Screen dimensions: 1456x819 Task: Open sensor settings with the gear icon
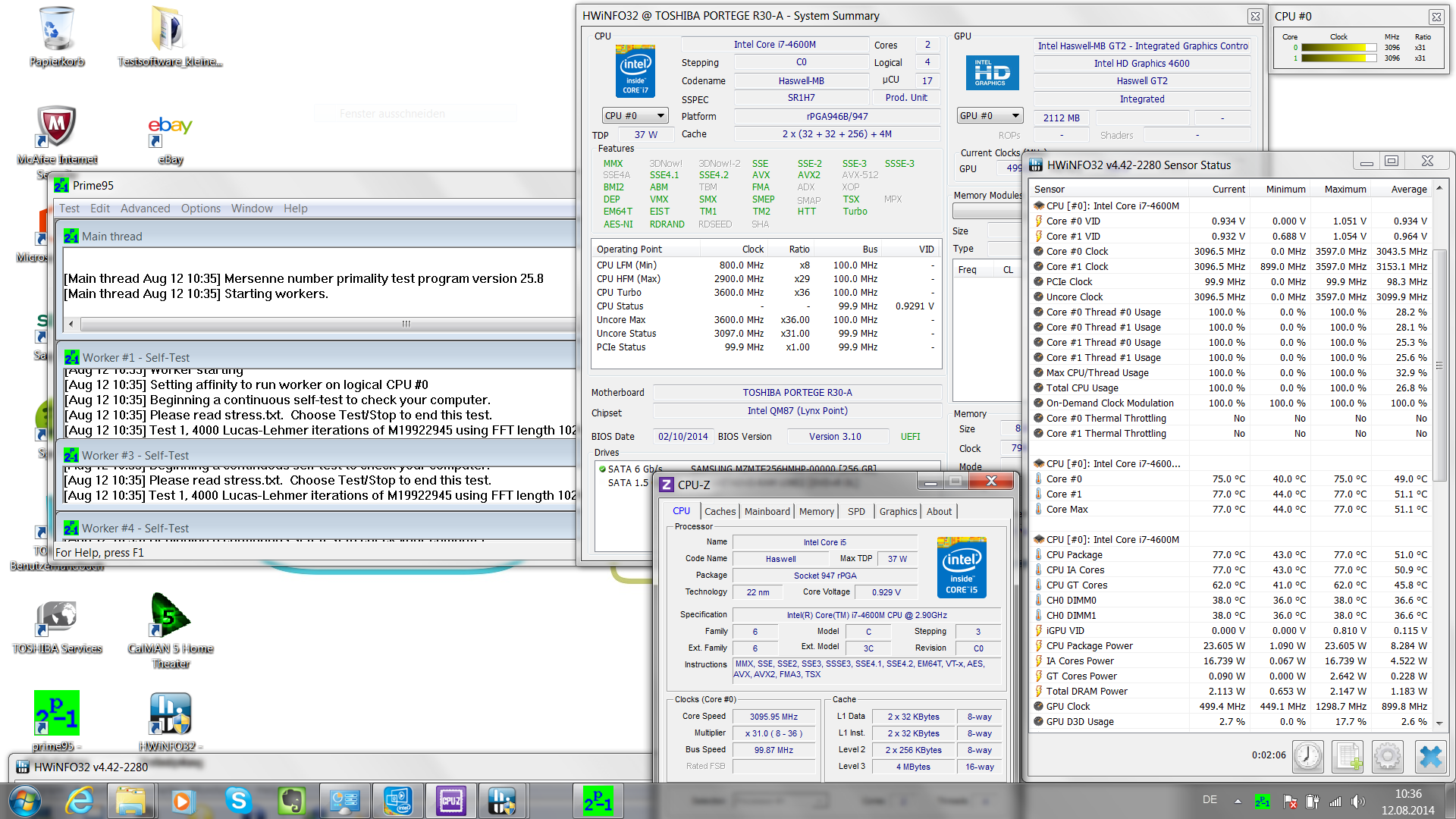(1388, 755)
